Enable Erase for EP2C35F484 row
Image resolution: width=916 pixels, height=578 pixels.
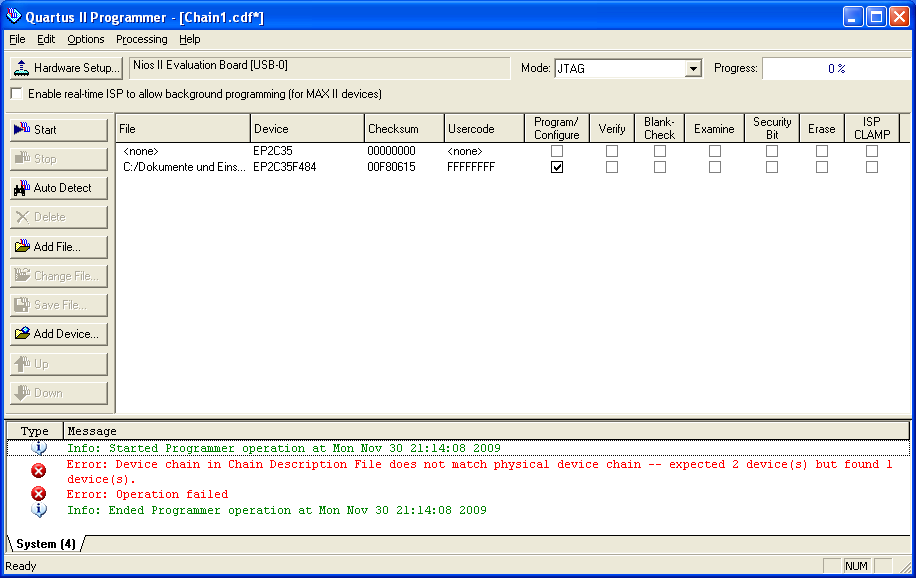point(821,167)
